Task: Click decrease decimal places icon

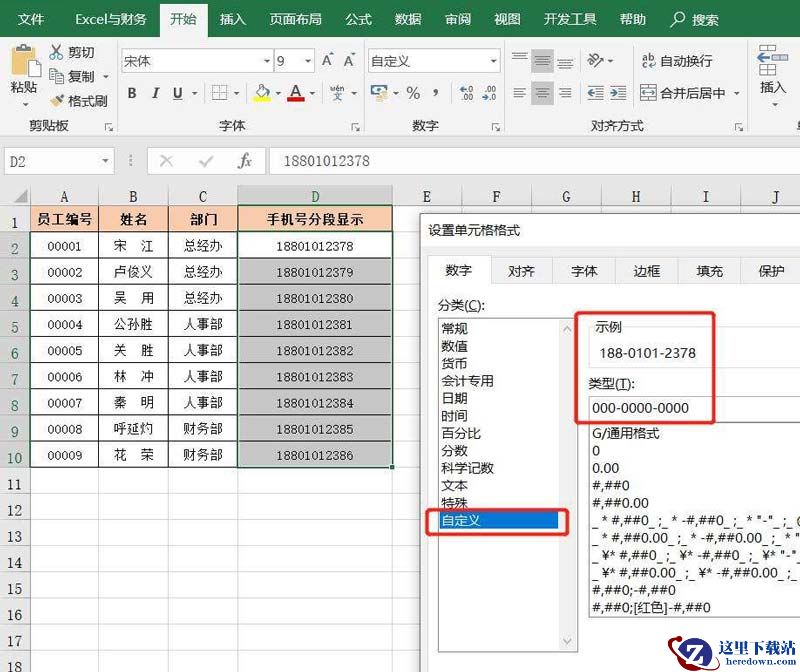Action: click(489, 93)
